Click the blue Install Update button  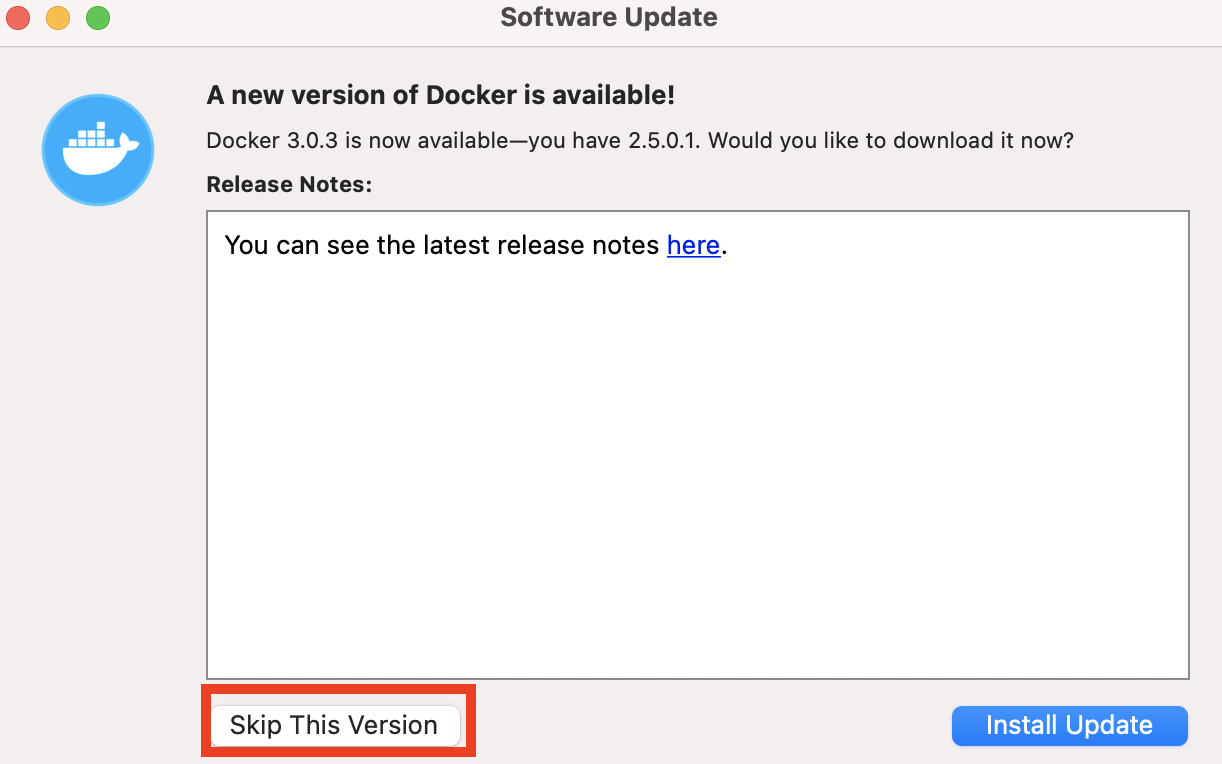[x=1069, y=726]
